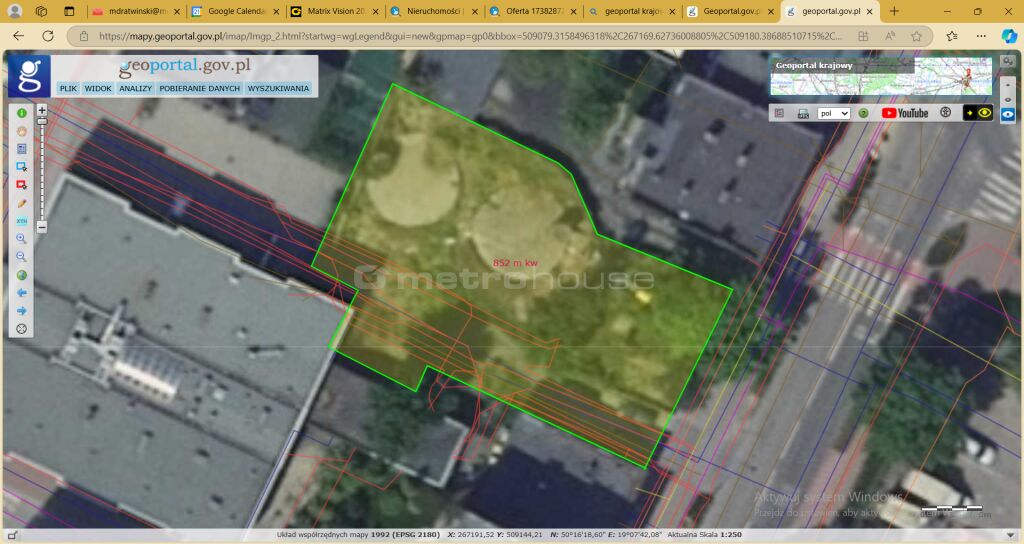Viewport: 1024px width, 544px height.
Task: Activate the pencil drawing tool
Action: [x=21, y=203]
